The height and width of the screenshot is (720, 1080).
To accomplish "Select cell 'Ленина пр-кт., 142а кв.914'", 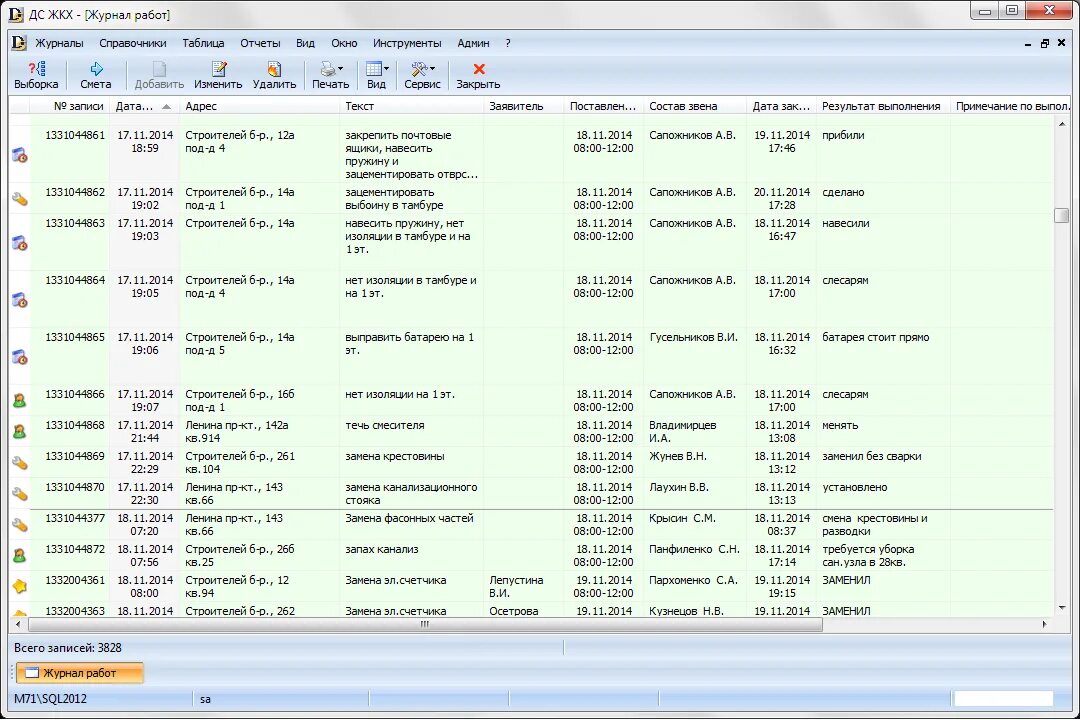I will (259, 431).
